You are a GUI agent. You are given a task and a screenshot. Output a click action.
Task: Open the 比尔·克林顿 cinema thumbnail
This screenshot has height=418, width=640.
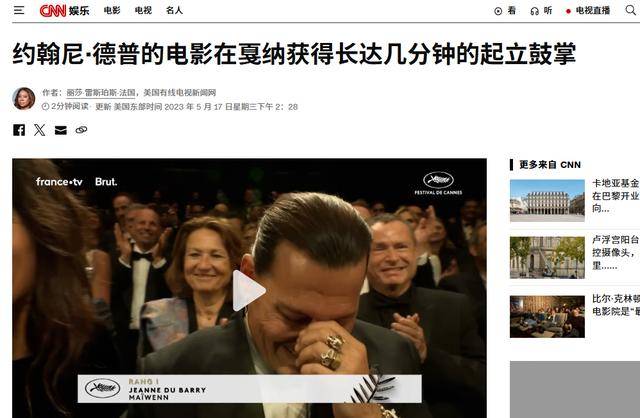(547, 317)
